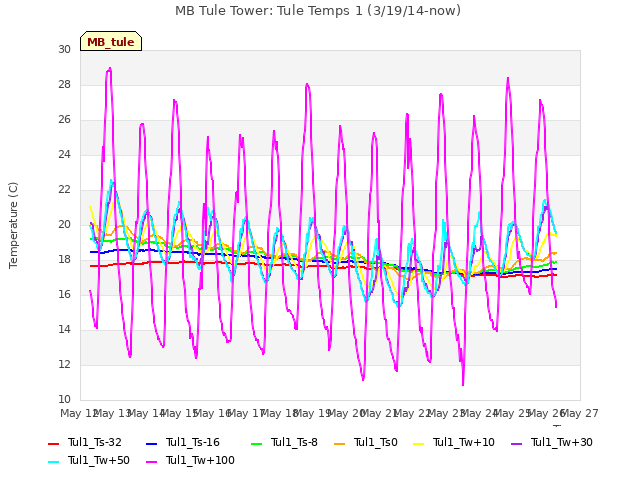
Task: Click the May 13 x-axis date label
Action: 113,413
